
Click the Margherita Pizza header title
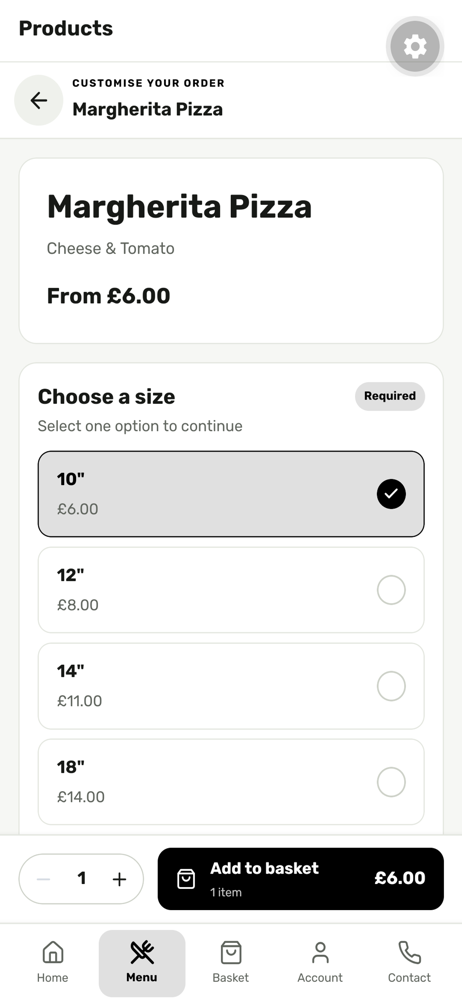[147, 109]
